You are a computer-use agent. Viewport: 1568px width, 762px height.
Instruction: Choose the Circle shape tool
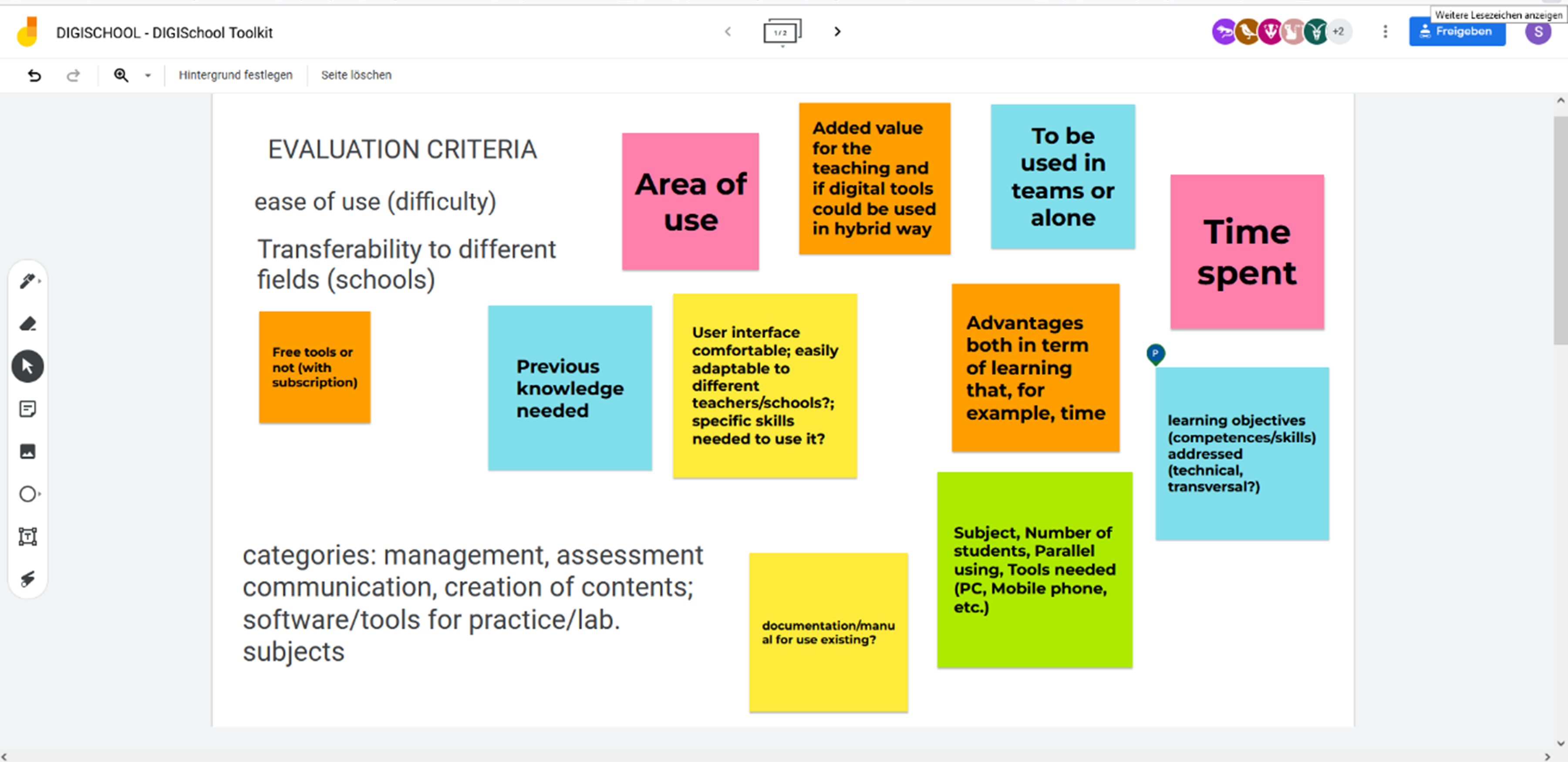28,494
